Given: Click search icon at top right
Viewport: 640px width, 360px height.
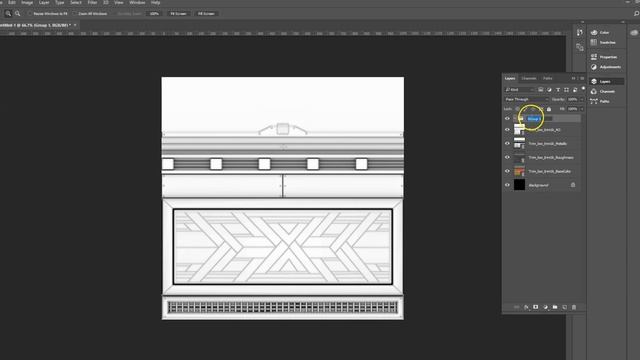Looking at the screenshot, I should point(636,13).
